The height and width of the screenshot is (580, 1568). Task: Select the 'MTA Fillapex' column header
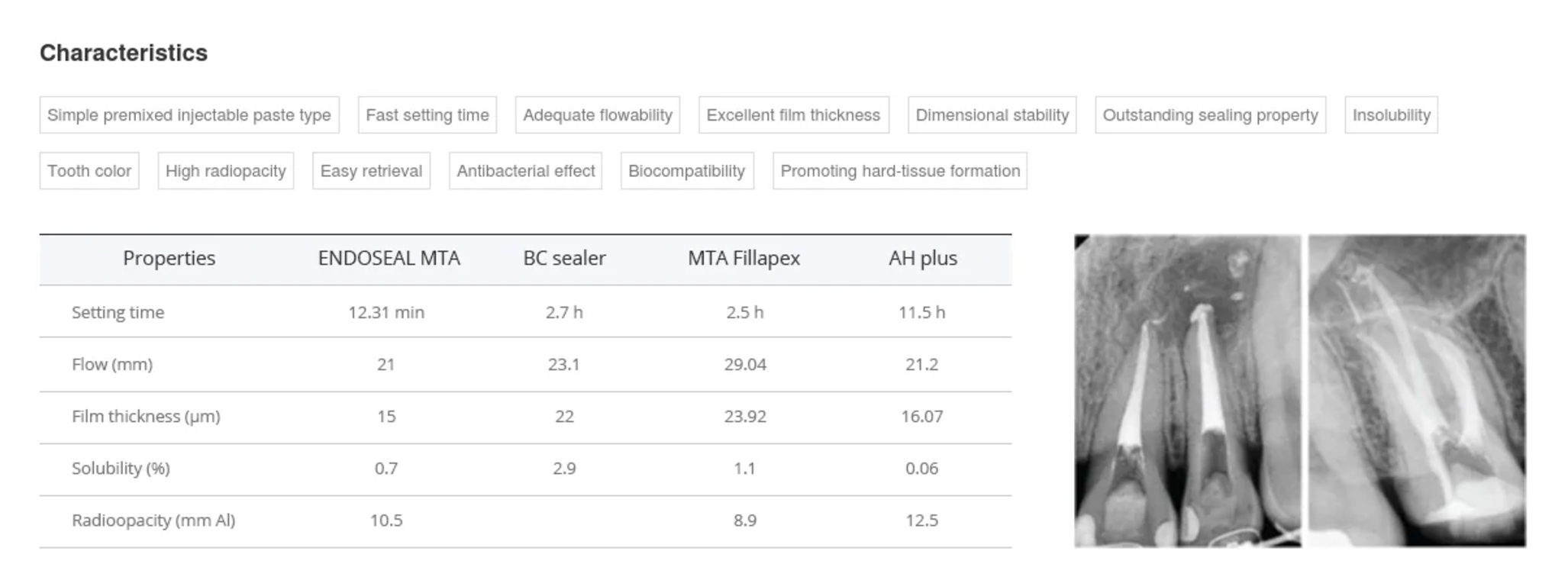[744, 259]
